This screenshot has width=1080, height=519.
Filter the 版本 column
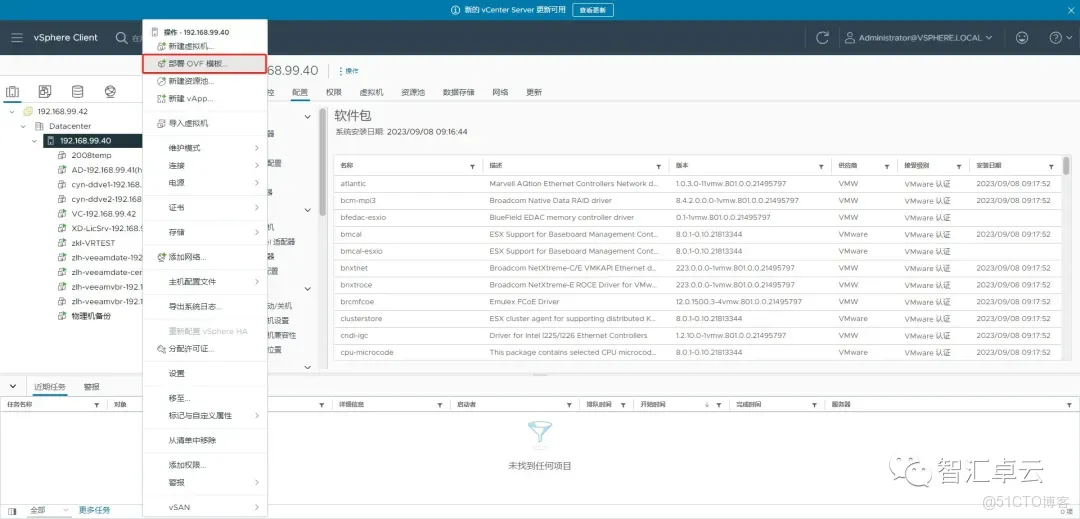[821, 167]
